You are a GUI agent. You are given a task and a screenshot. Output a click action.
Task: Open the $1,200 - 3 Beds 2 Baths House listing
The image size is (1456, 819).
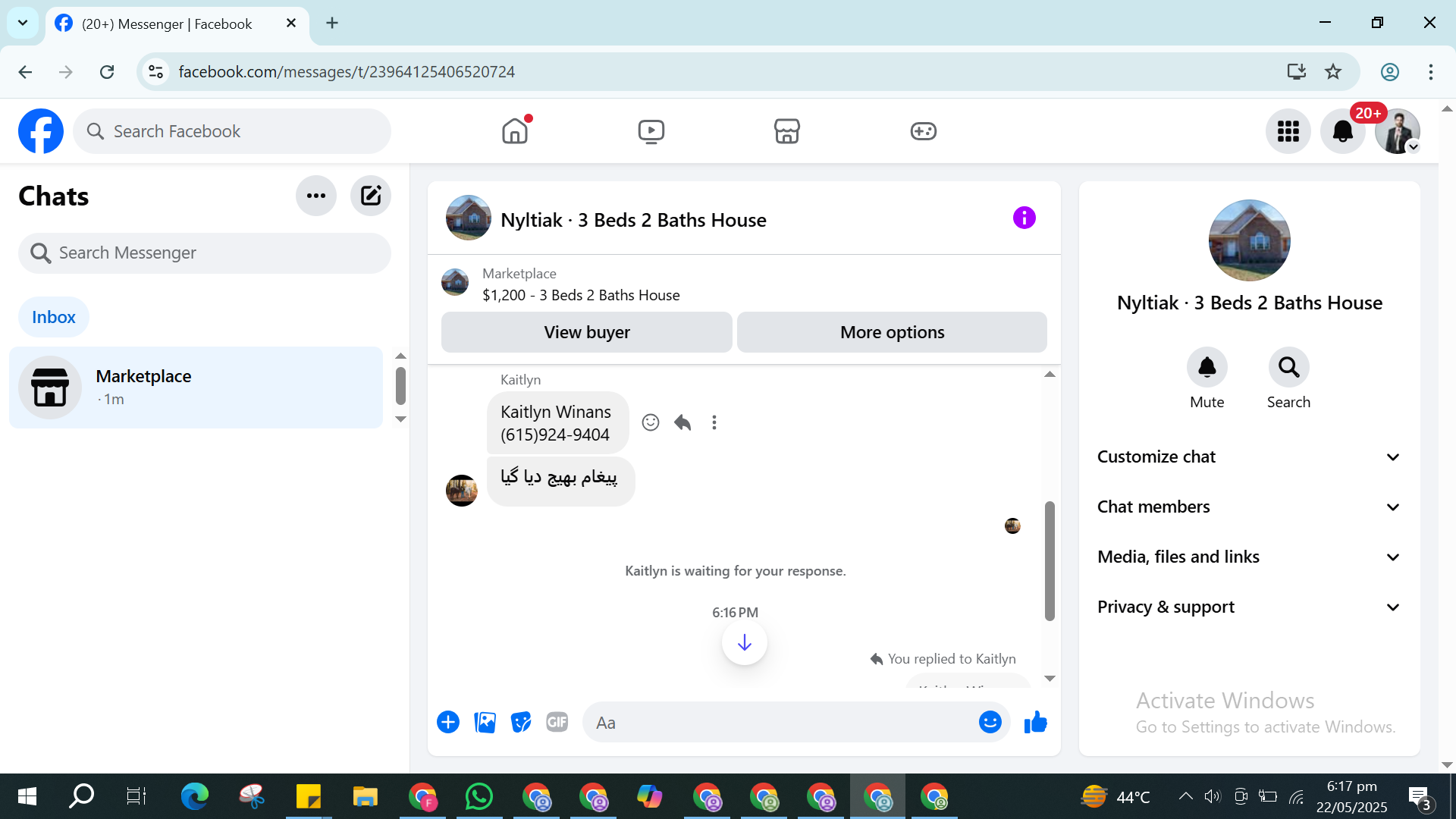coord(581,295)
